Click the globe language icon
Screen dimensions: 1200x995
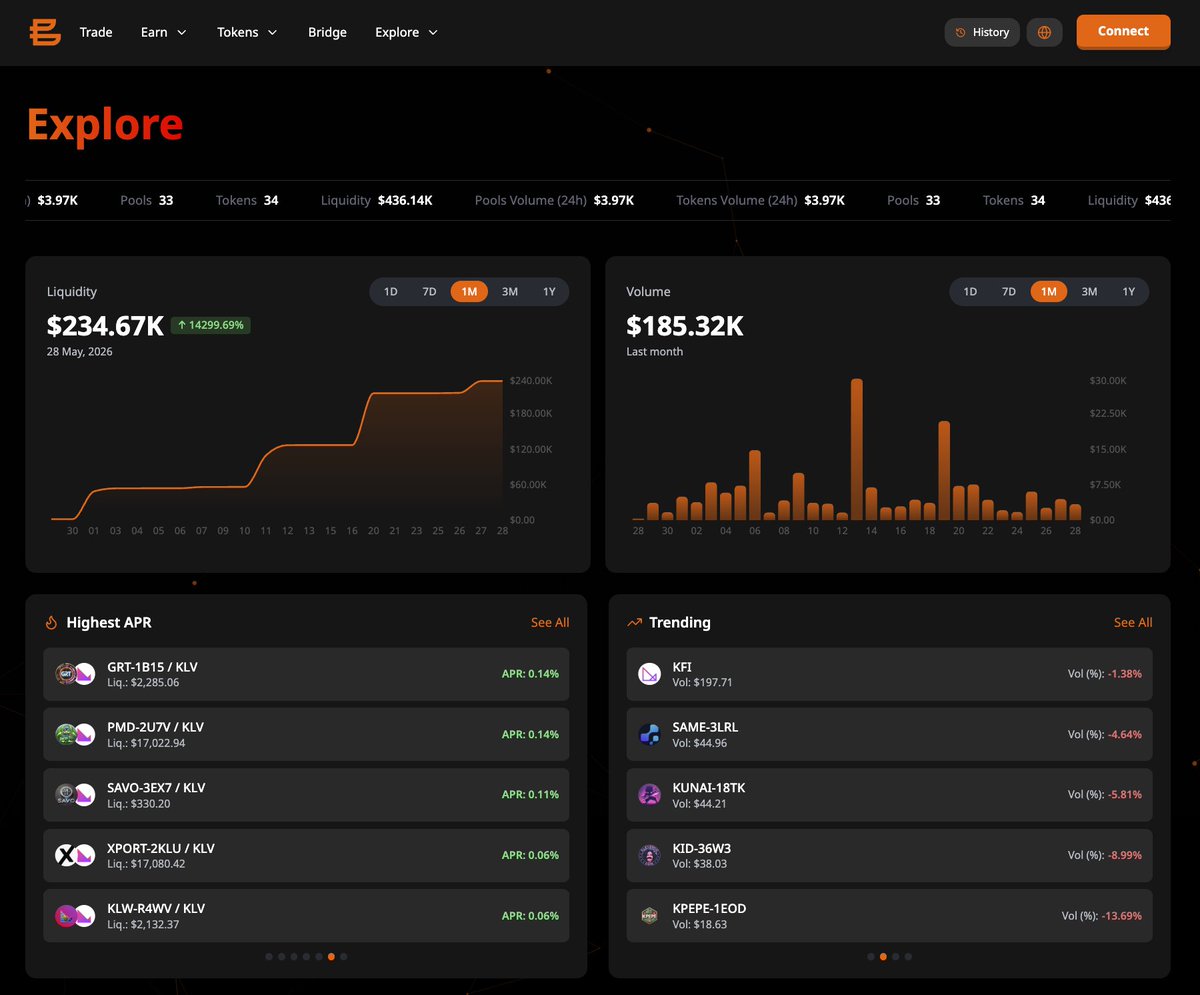(1044, 32)
